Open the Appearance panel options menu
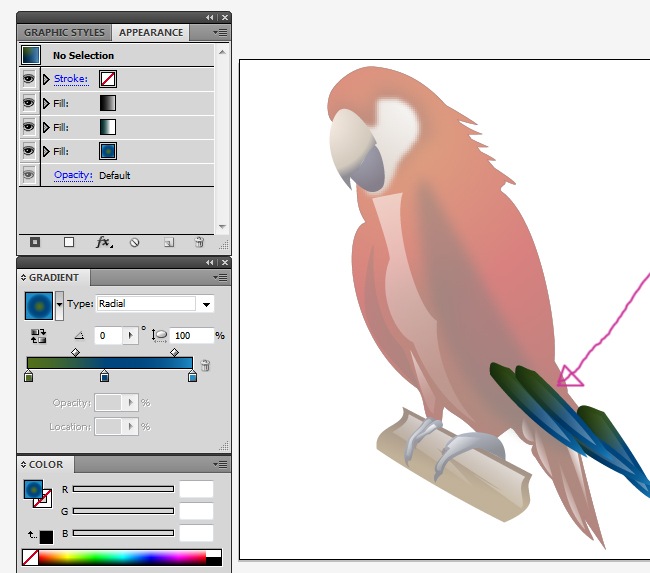The width and height of the screenshot is (650, 573). point(221,32)
